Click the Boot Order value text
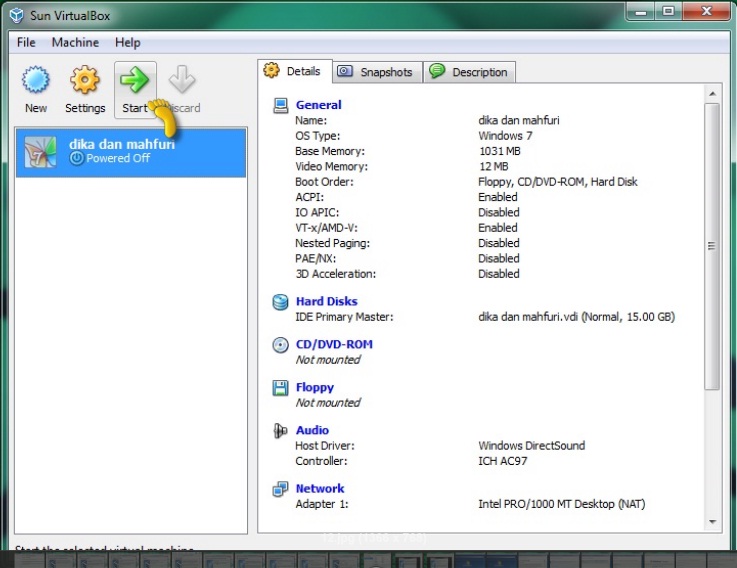Viewport: 737px width, 568px height. pos(558,182)
